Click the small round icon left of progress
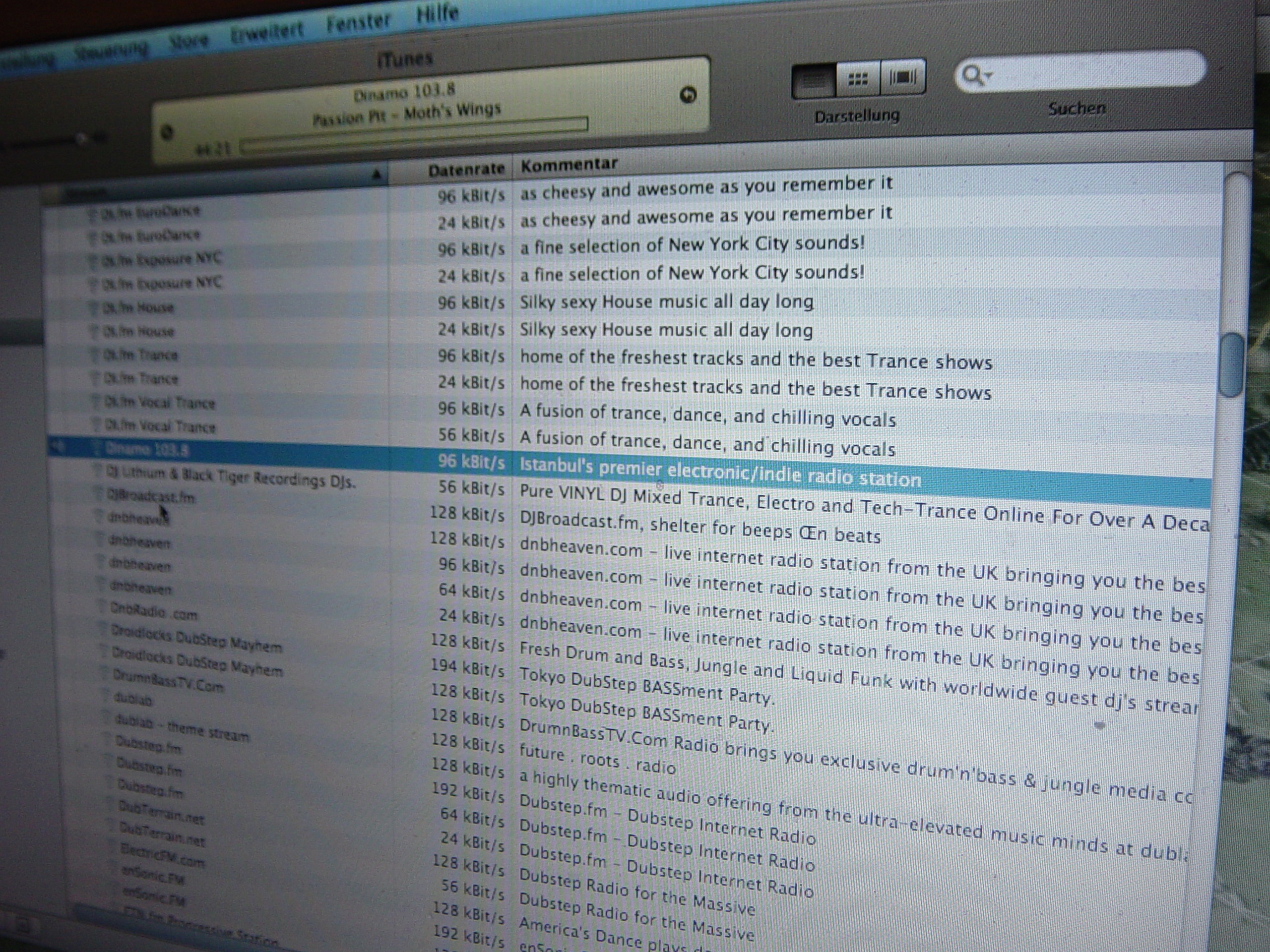This screenshot has height=952, width=1270. 167,132
